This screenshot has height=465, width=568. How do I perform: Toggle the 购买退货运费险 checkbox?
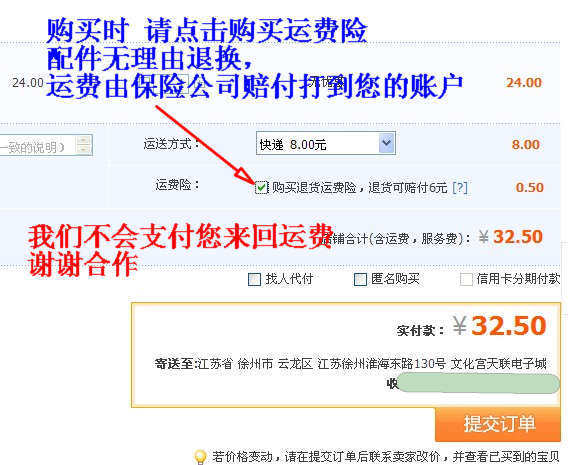(261, 187)
